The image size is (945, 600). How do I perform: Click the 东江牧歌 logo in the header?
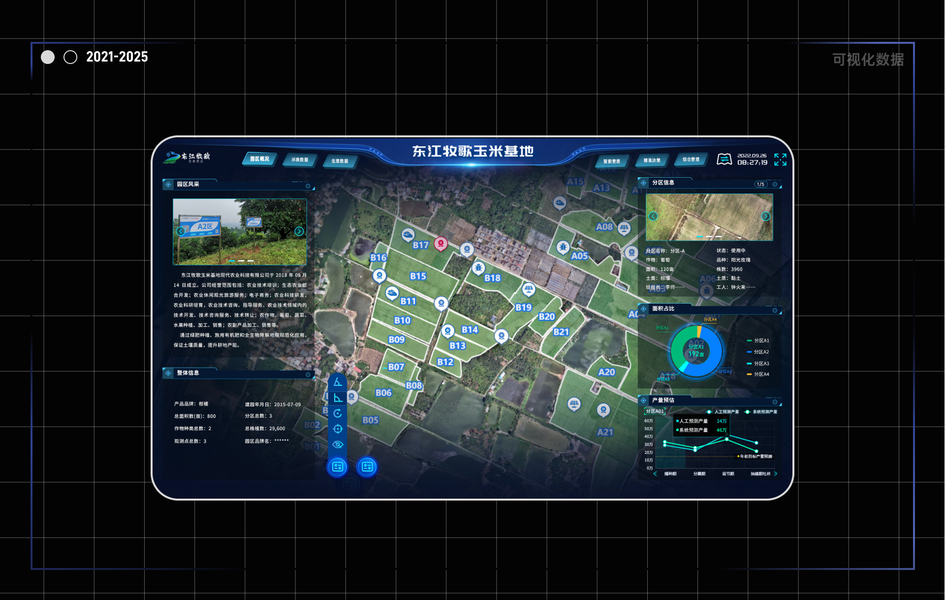pos(187,158)
